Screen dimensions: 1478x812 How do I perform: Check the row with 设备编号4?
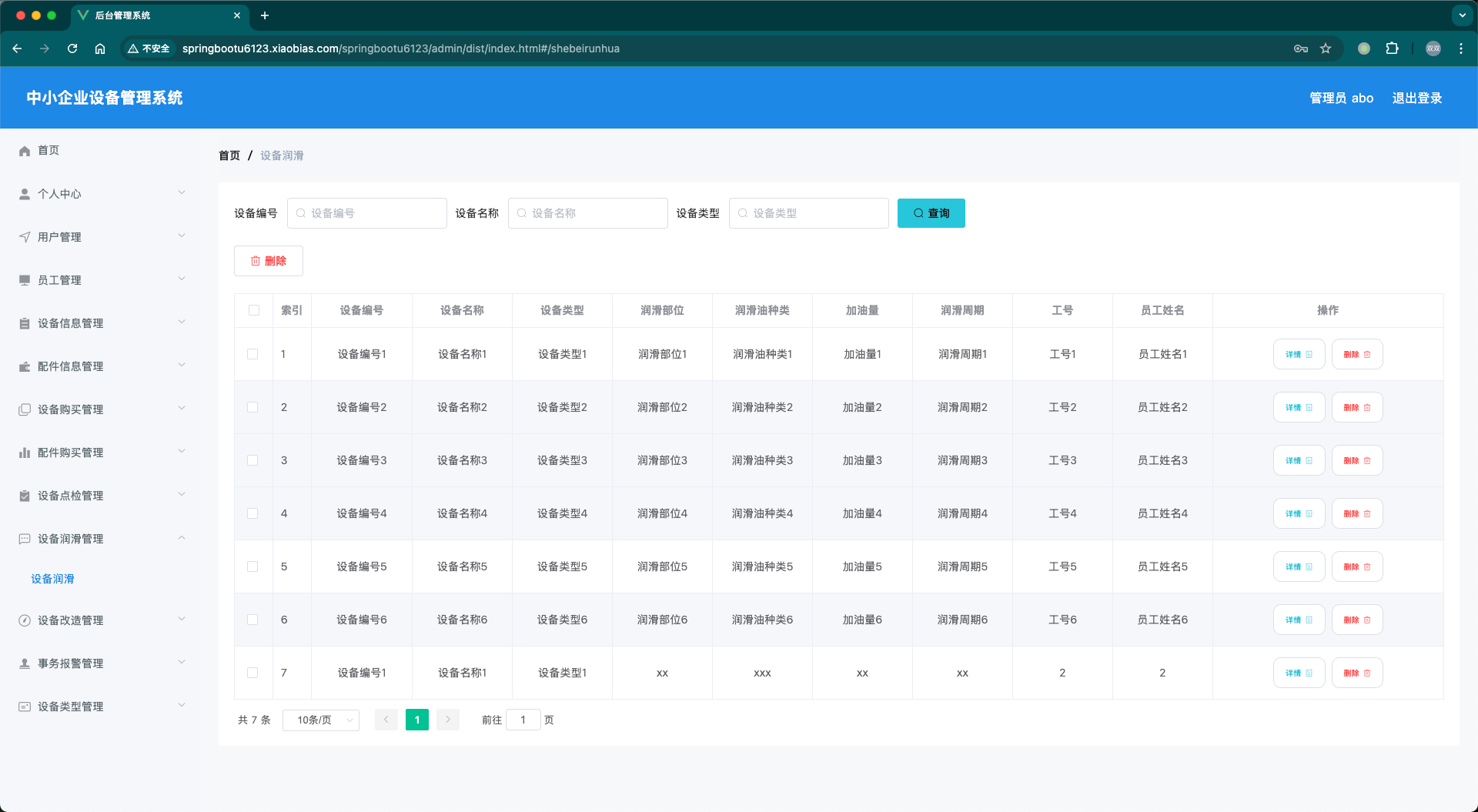click(x=252, y=513)
